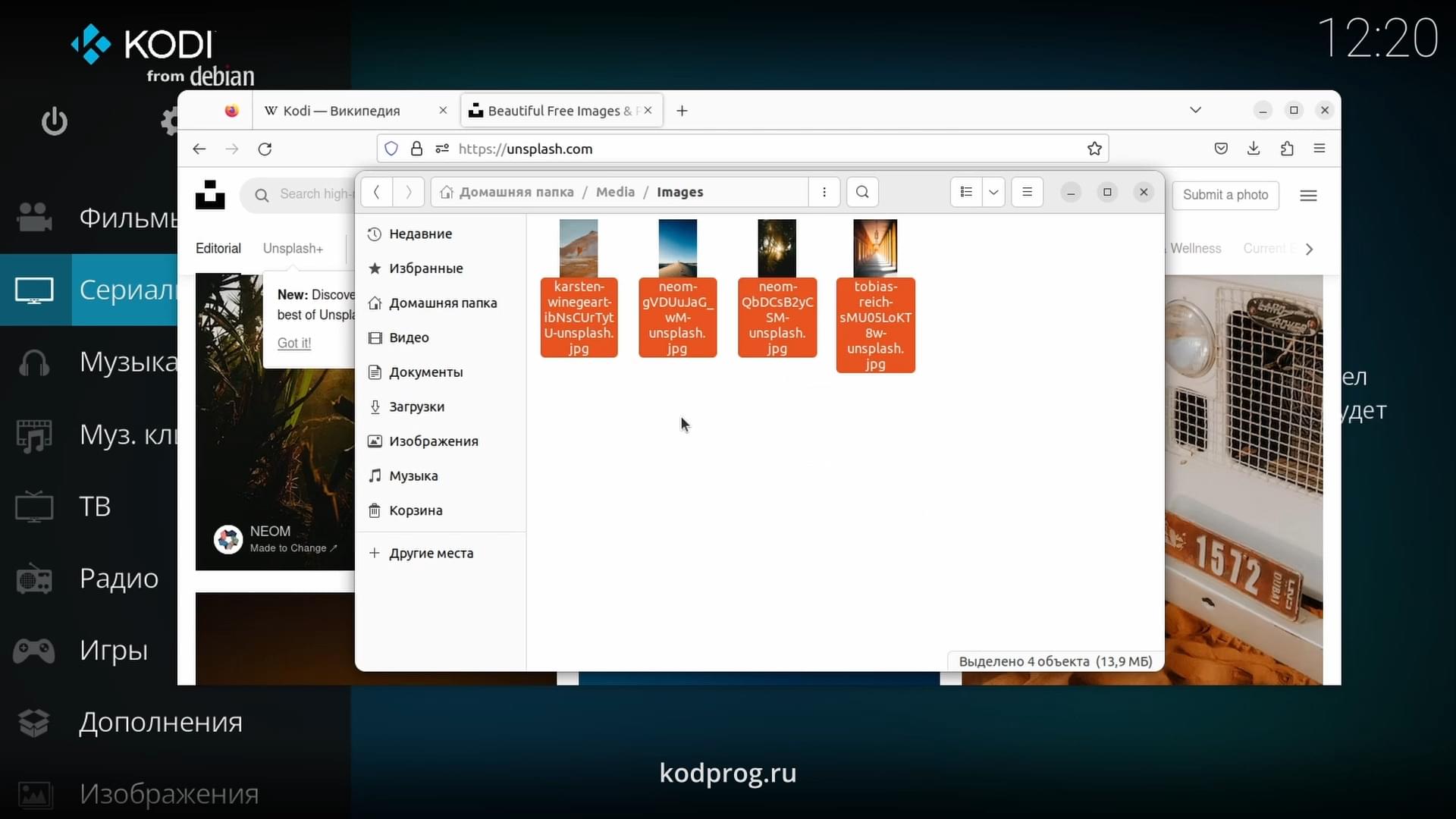The width and height of the screenshot is (1456, 819).
Task: Open Изображения in the file manager sidebar
Action: coord(441,441)
